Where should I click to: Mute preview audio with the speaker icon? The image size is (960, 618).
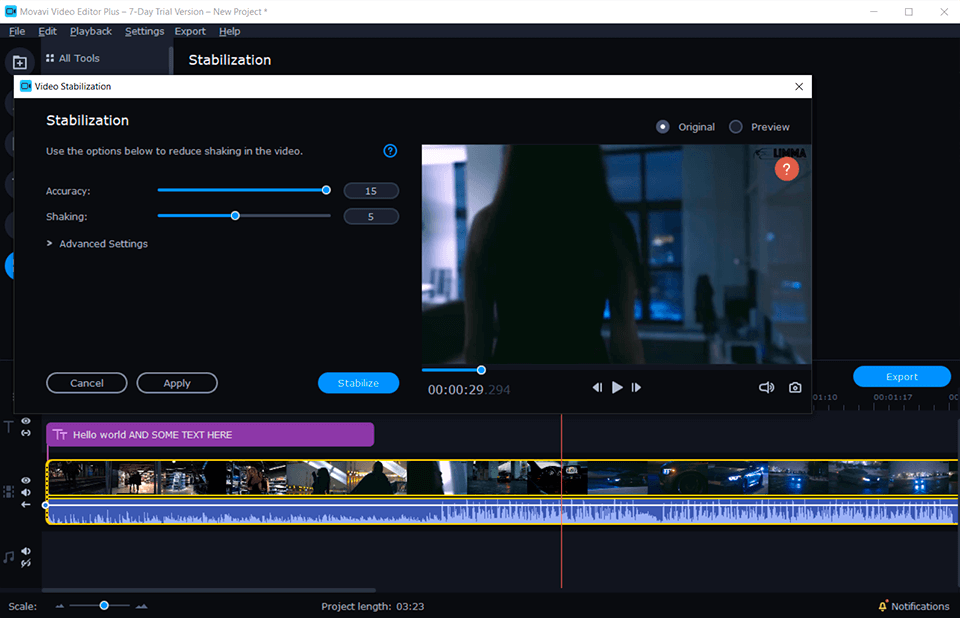click(766, 386)
